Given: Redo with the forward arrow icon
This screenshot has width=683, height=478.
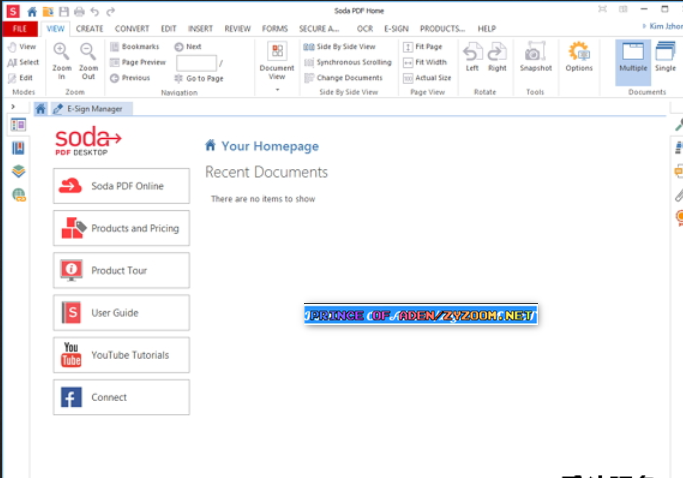Looking at the screenshot, I should click(111, 11).
